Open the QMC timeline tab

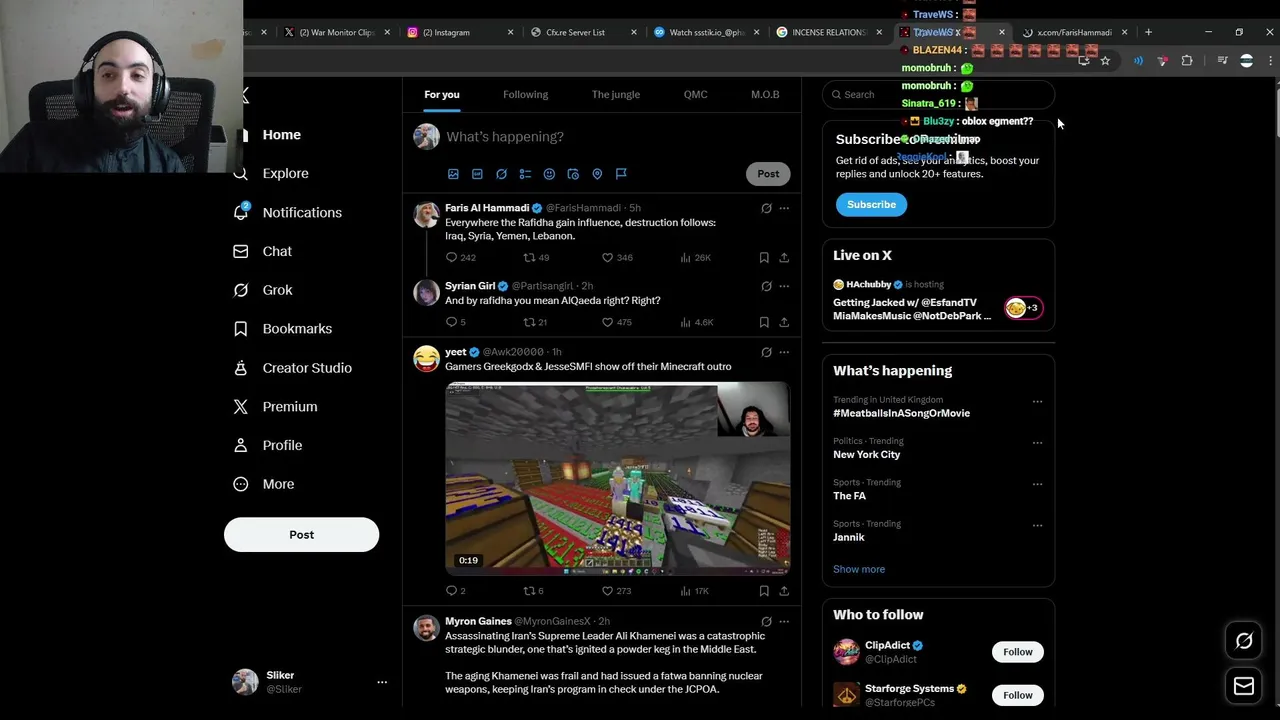click(695, 95)
